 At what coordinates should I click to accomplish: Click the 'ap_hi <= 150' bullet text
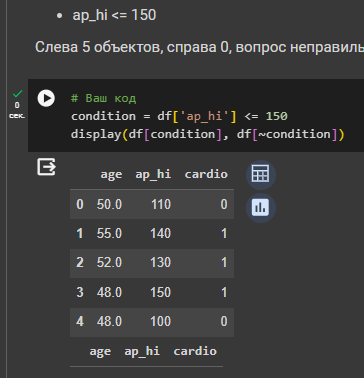point(114,15)
